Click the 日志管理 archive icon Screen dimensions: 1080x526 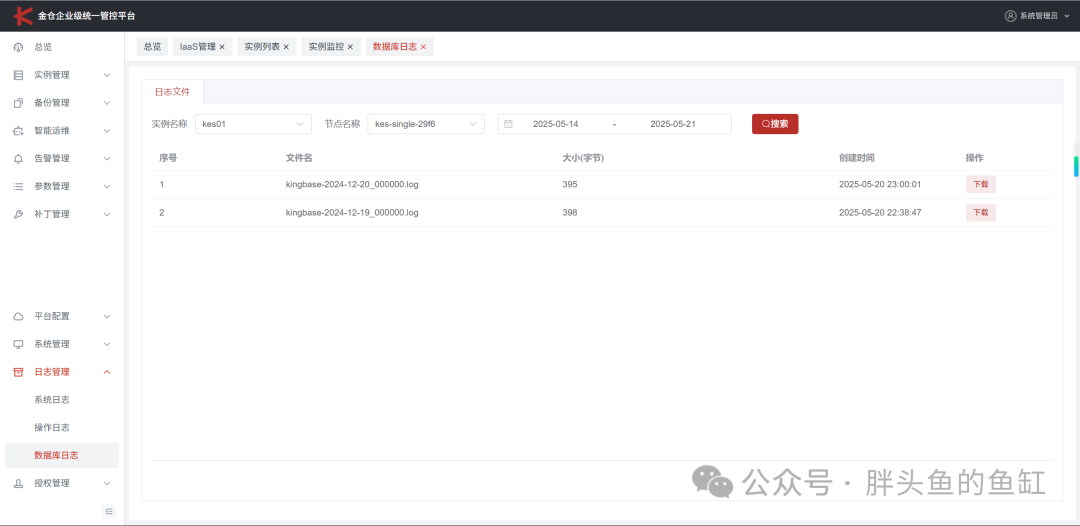[19, 372]
